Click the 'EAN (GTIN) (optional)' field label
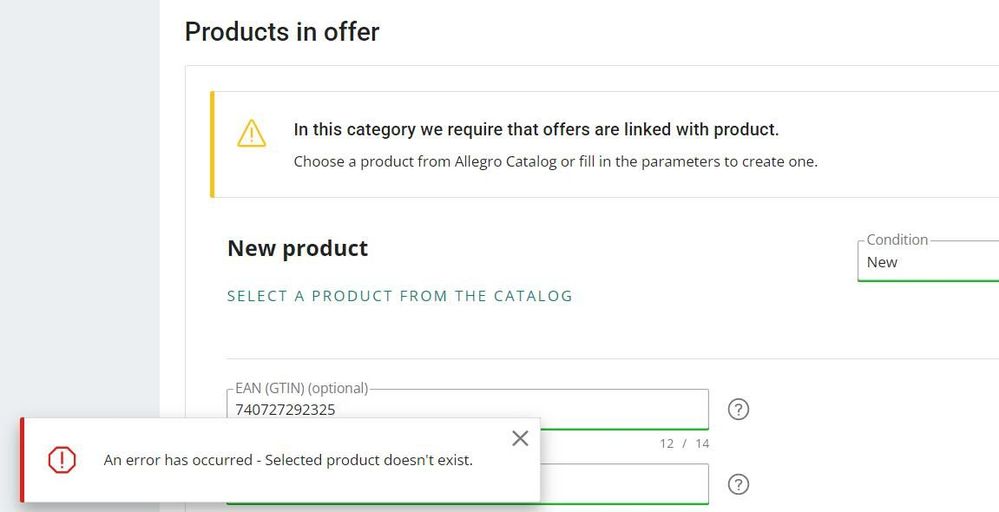 pyautogui.click(x=301, y=388)
